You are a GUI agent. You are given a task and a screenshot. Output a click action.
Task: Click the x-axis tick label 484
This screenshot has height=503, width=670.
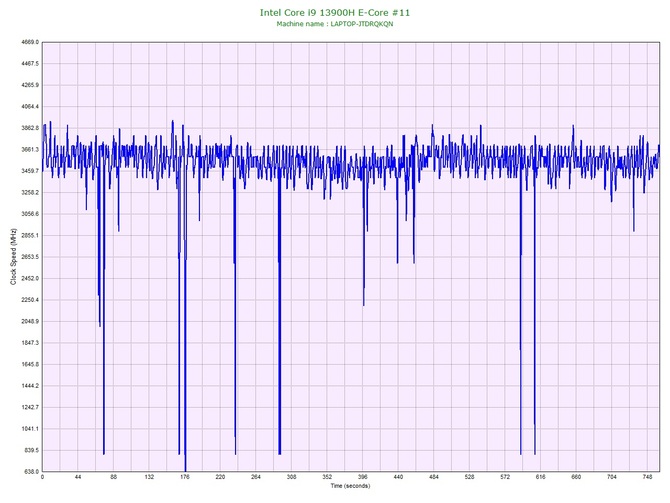pyautogui.click(x=434, y=477)
